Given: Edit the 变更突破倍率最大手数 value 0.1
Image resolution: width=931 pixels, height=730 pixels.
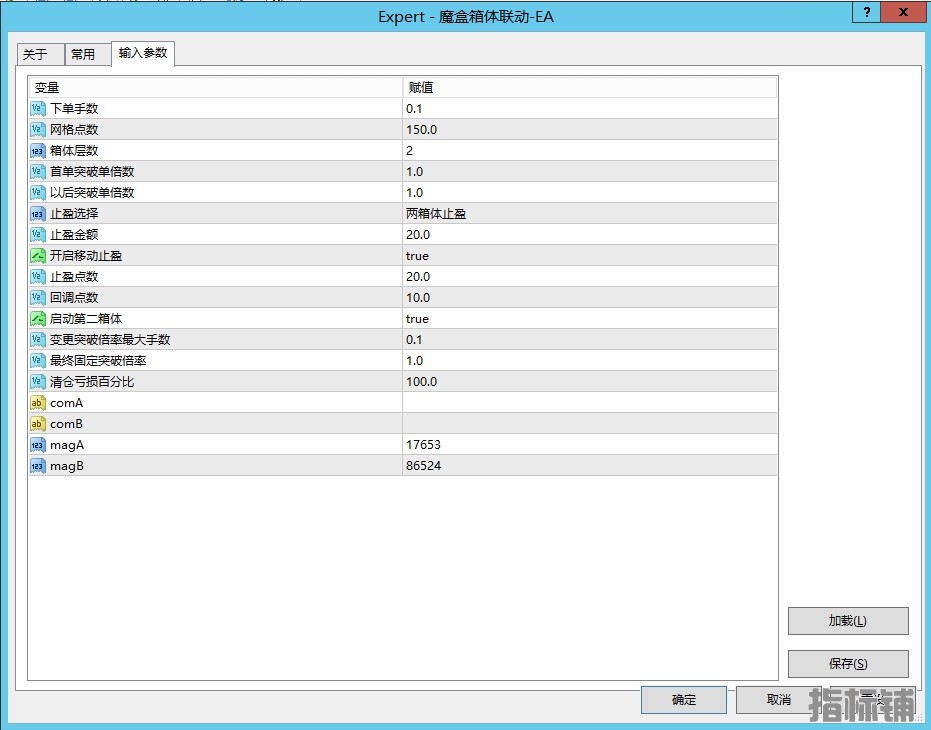Looking at the screenshot, I should pyautogui.click(x=590, y=340).
